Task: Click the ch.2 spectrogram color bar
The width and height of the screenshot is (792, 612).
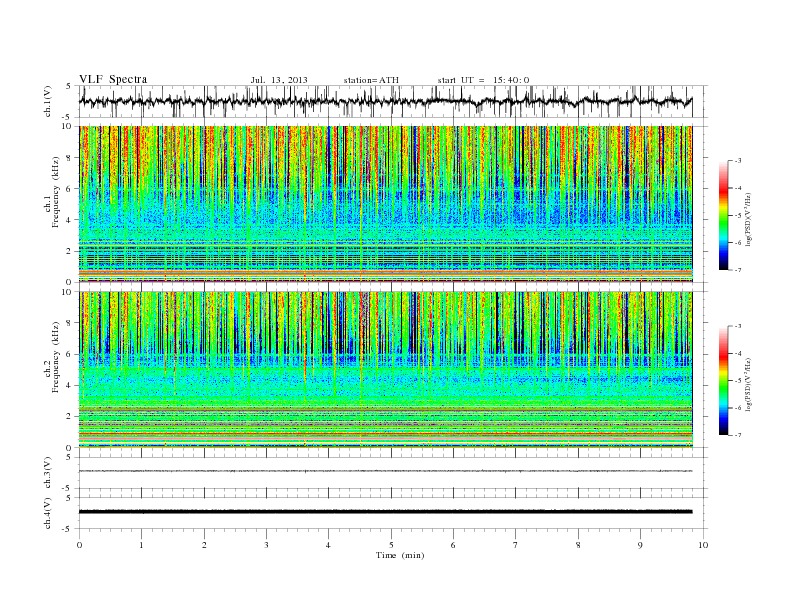Action: (x=723, y=380)
